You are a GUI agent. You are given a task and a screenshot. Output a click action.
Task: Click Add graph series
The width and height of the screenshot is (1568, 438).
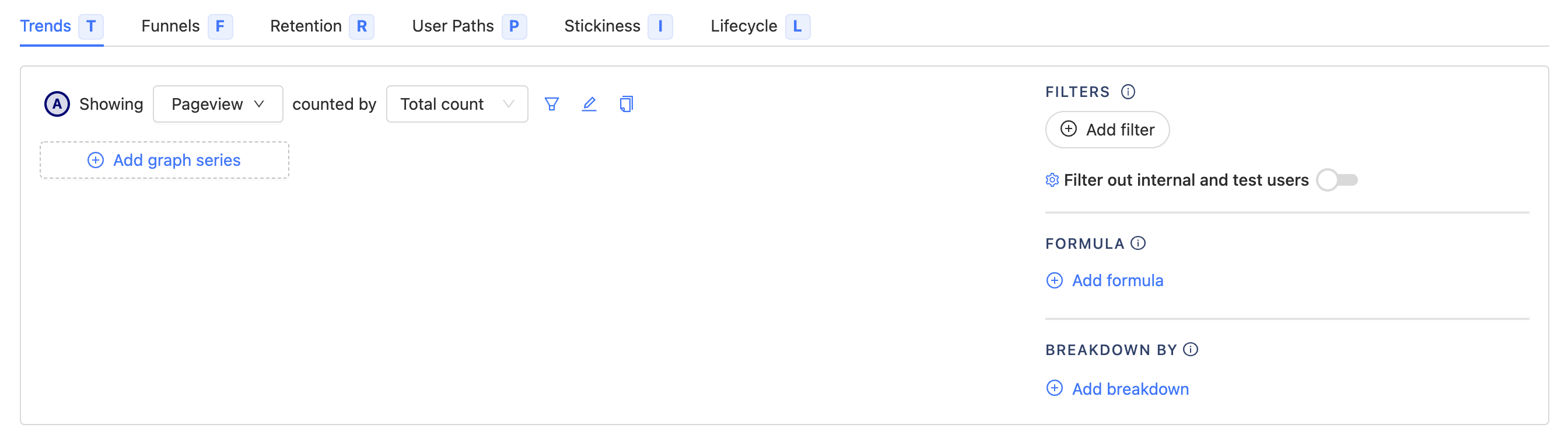tap(163, 159)
